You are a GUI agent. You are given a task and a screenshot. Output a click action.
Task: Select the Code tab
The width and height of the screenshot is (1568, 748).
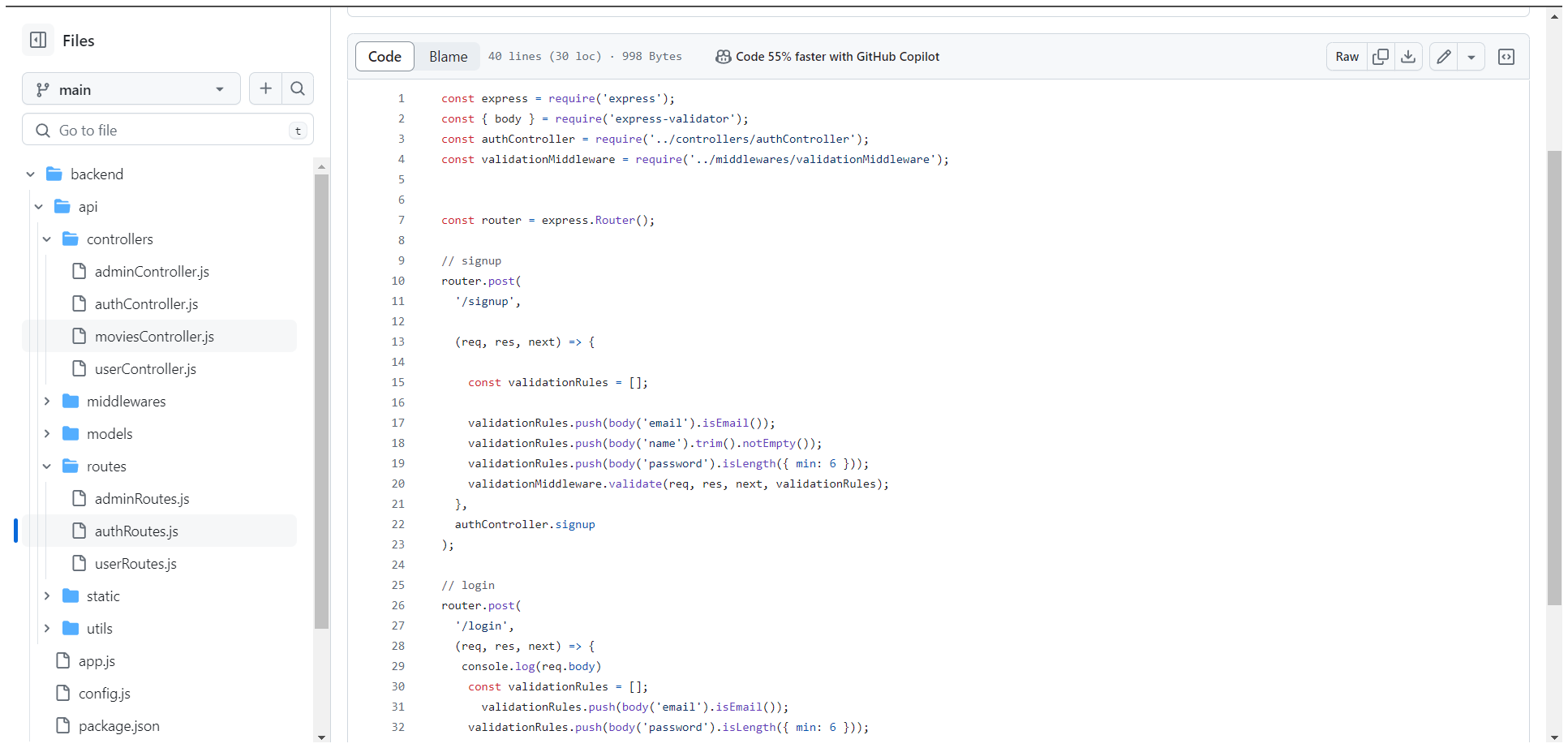pos(384,56)
